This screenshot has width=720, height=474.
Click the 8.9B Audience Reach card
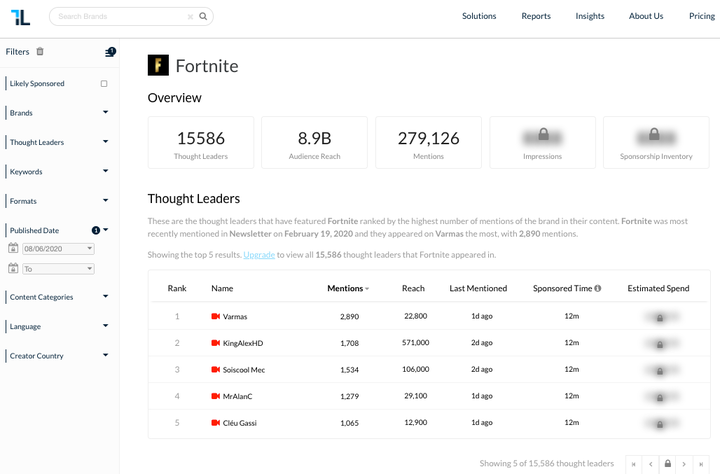pyautogui.click(x=315, y=142)
